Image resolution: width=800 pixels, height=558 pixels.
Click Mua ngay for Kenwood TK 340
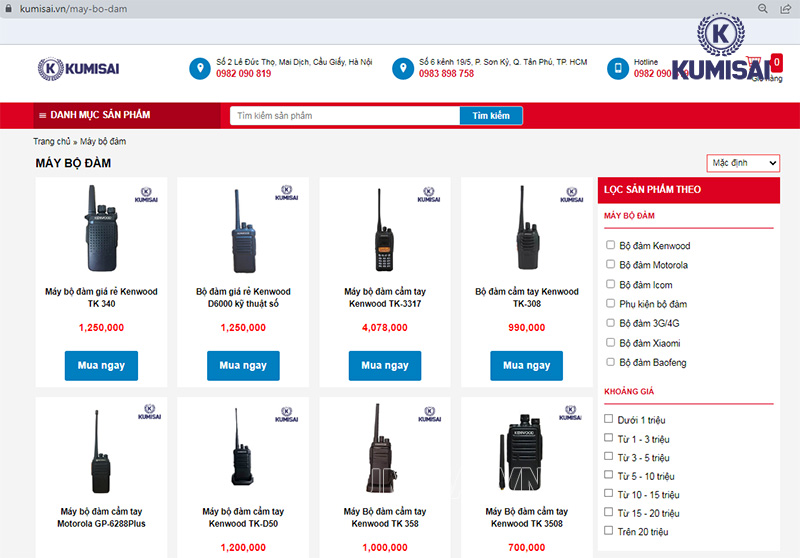[101, 365]
